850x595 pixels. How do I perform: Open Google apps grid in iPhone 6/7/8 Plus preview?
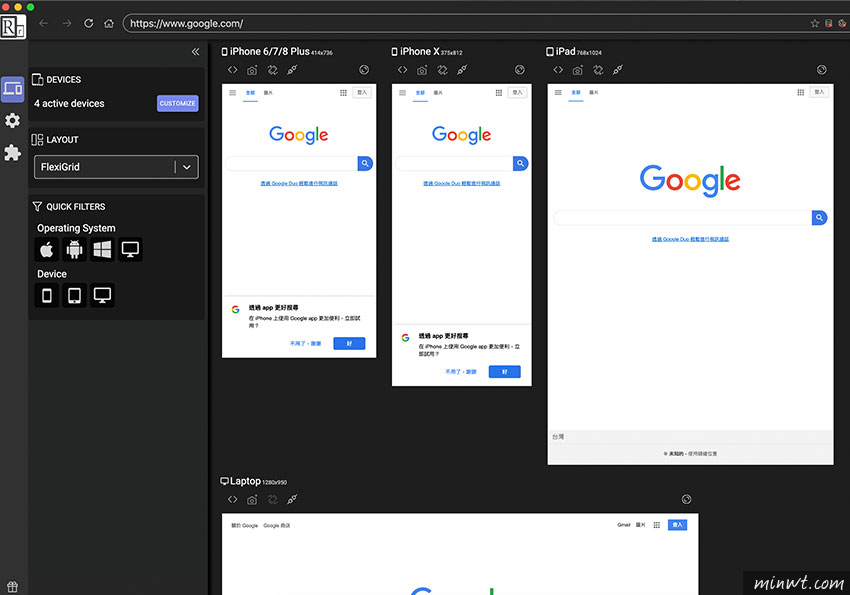coord(343,93)
